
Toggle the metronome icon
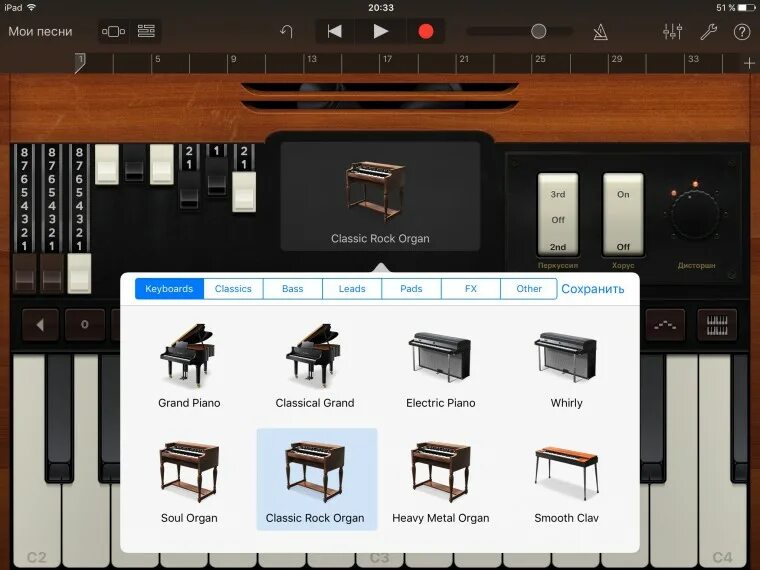[x=601, y=32]
